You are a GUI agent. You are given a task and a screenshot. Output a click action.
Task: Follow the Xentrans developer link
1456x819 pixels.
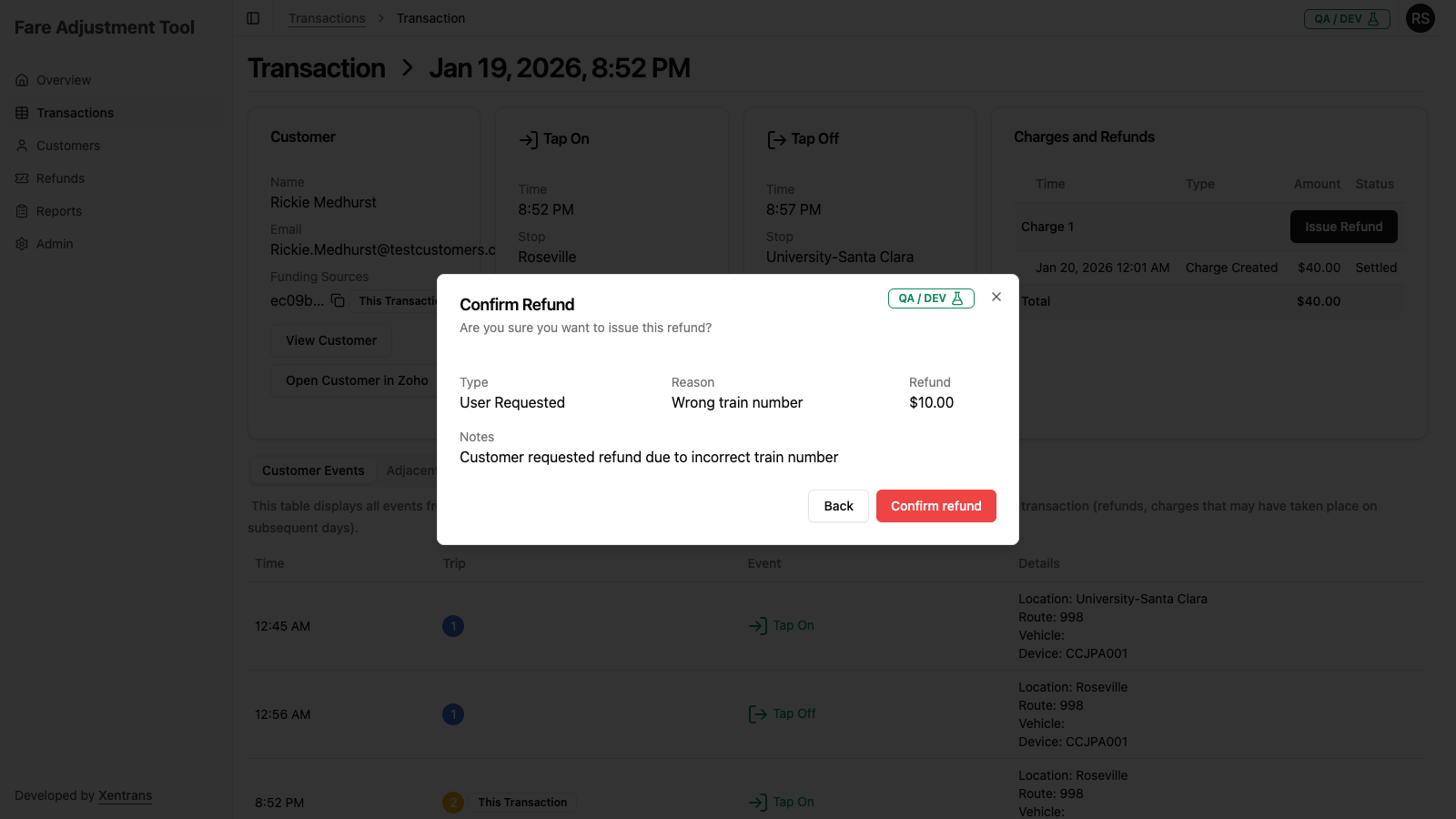coord(125,794)
